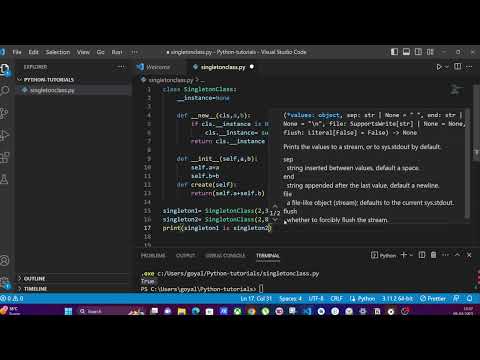Change line ending via CRLF item
The width and height of the screenshot is (480, 360).
click(336, 298)
